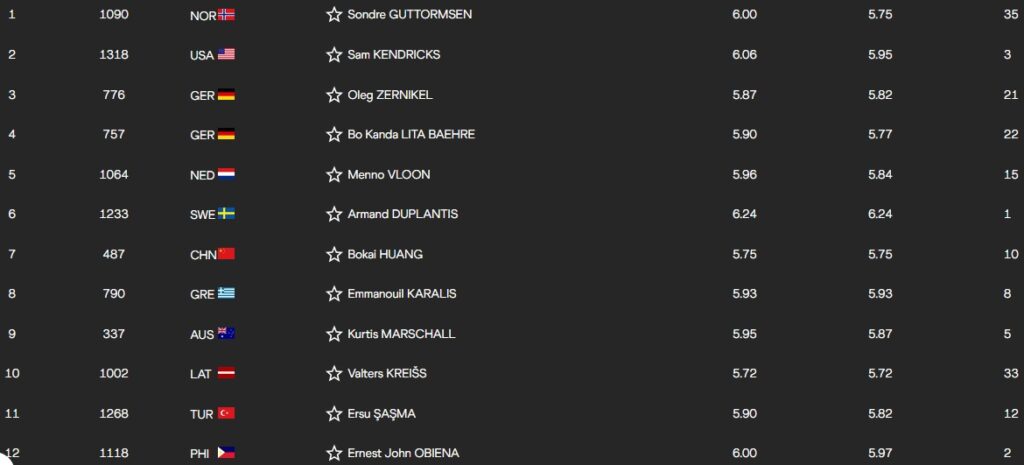
Task: Open Sam KENDRICKS athlete name link
Action: click(x=394, y=55)
